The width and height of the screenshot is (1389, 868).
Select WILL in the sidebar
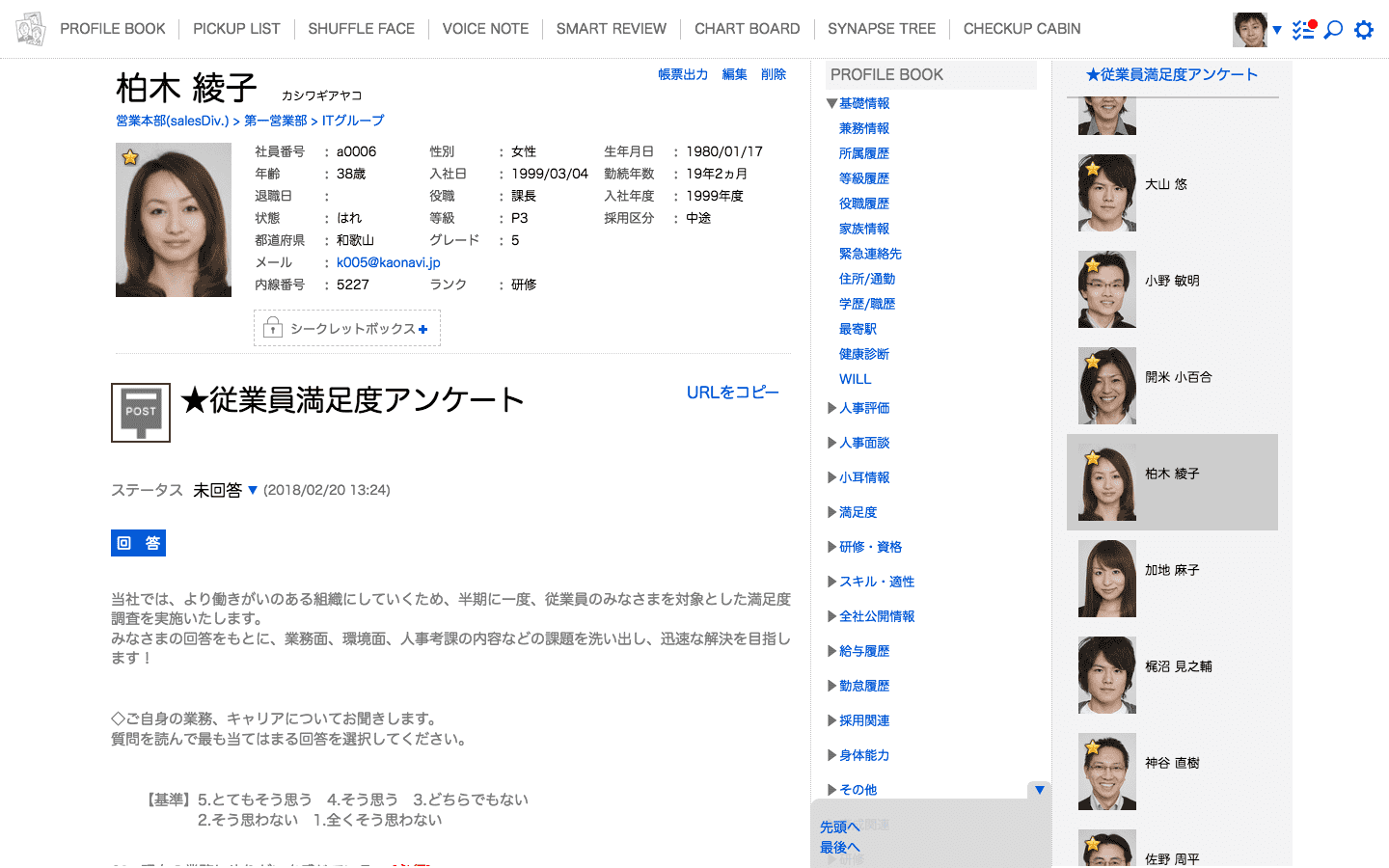(x=856, y=379)
